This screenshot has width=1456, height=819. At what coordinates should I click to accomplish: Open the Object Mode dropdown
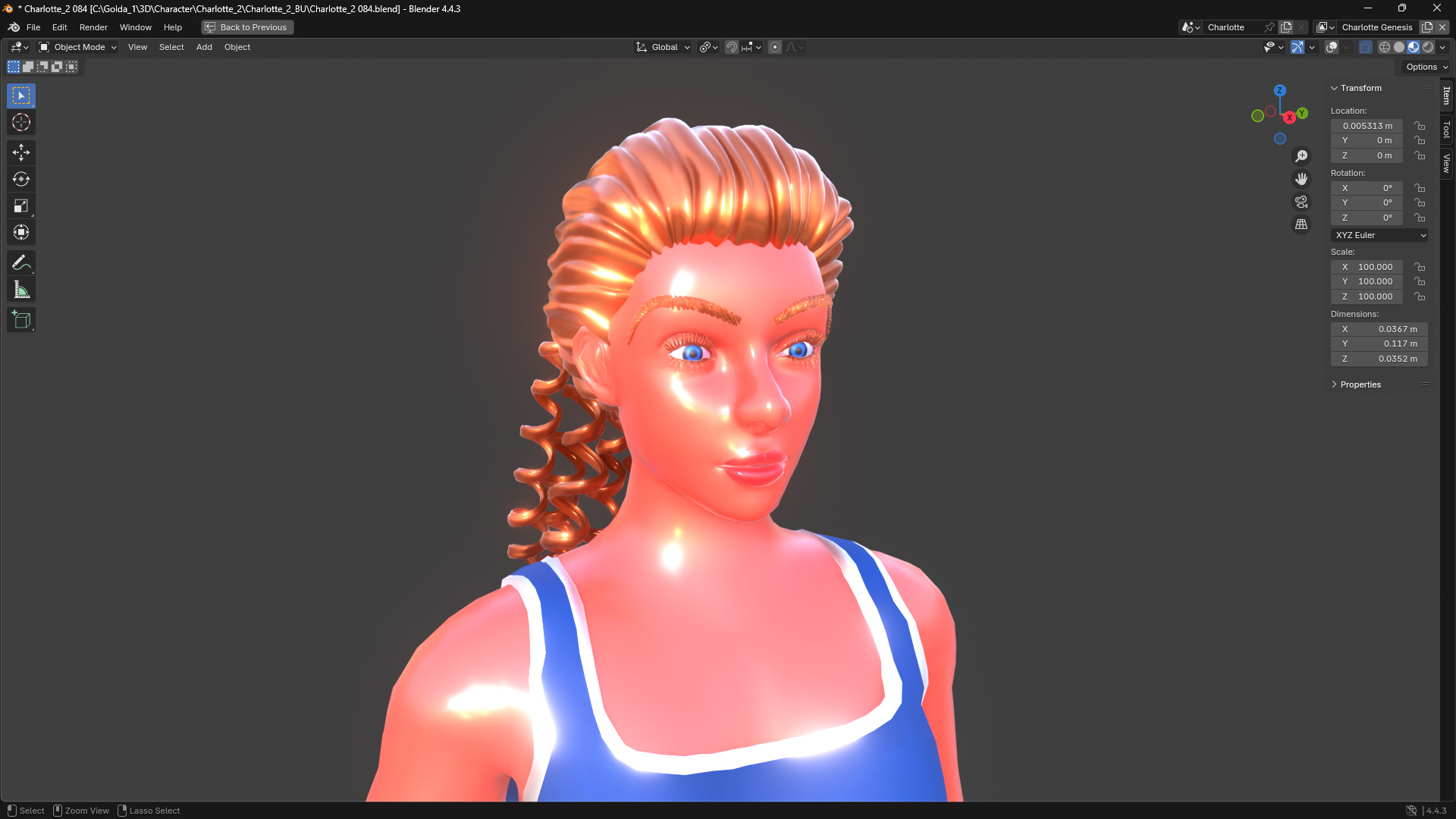coord(76,47)
